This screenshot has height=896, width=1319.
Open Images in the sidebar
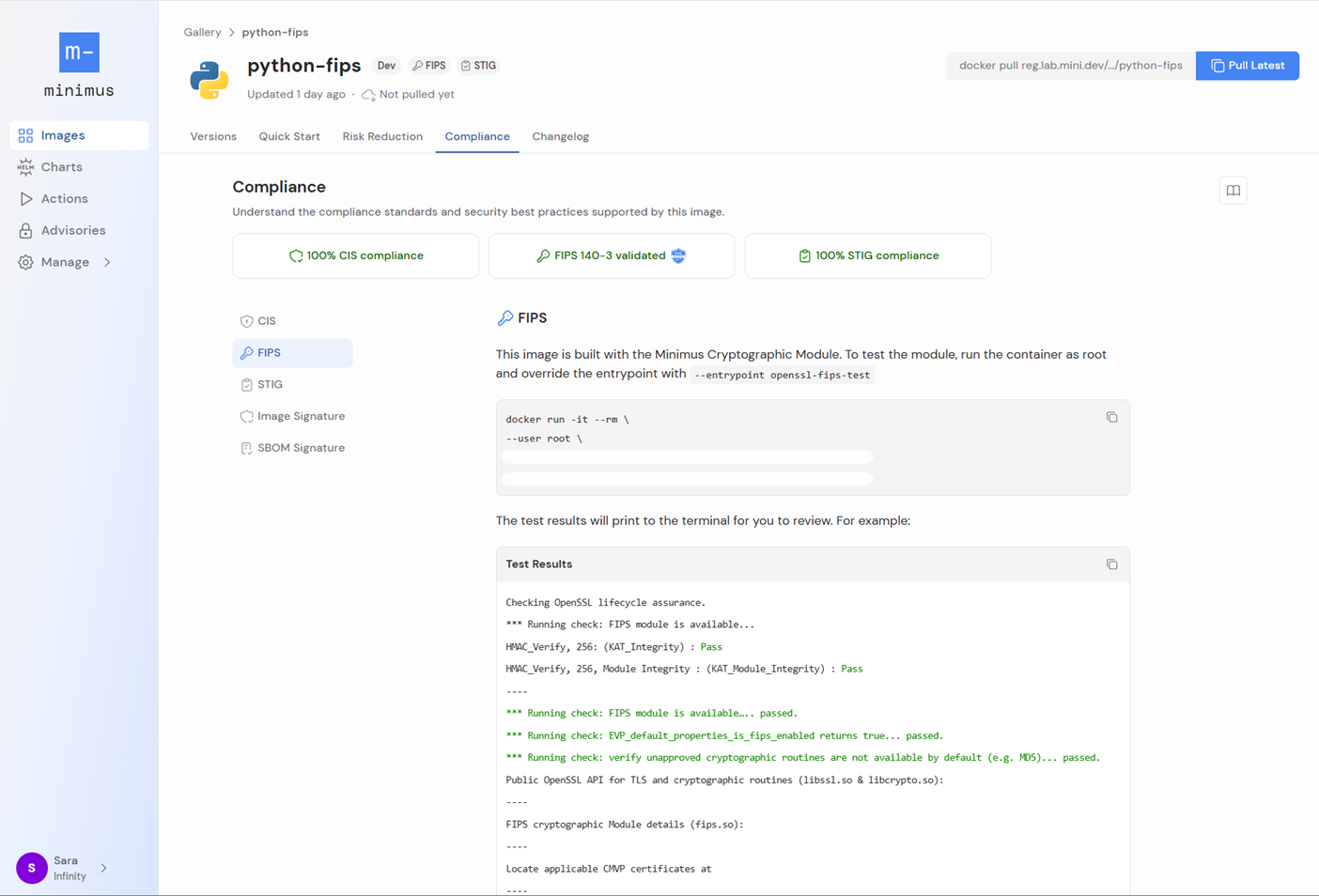79,135
